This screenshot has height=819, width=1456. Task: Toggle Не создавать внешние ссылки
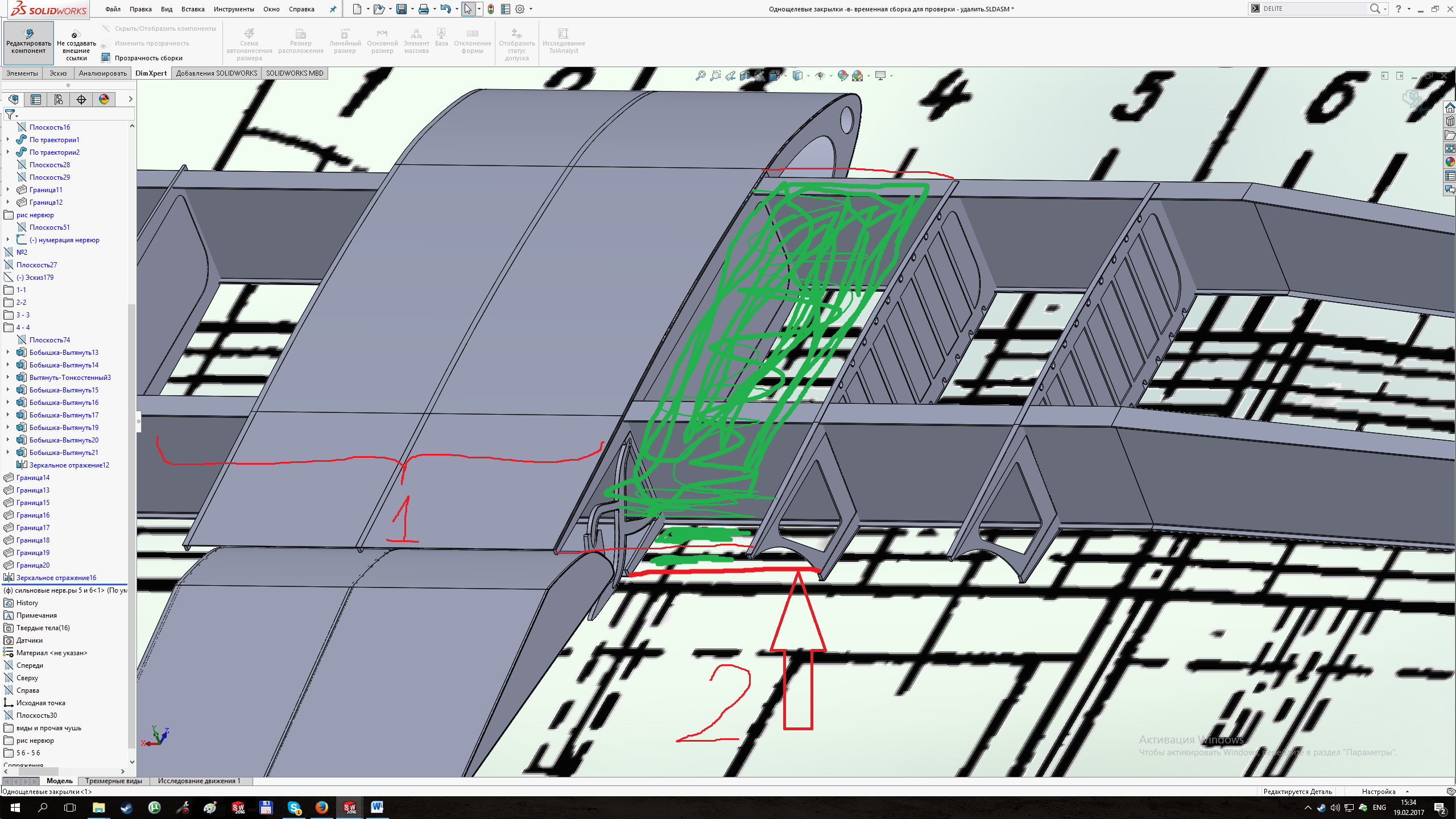point(76,44)
